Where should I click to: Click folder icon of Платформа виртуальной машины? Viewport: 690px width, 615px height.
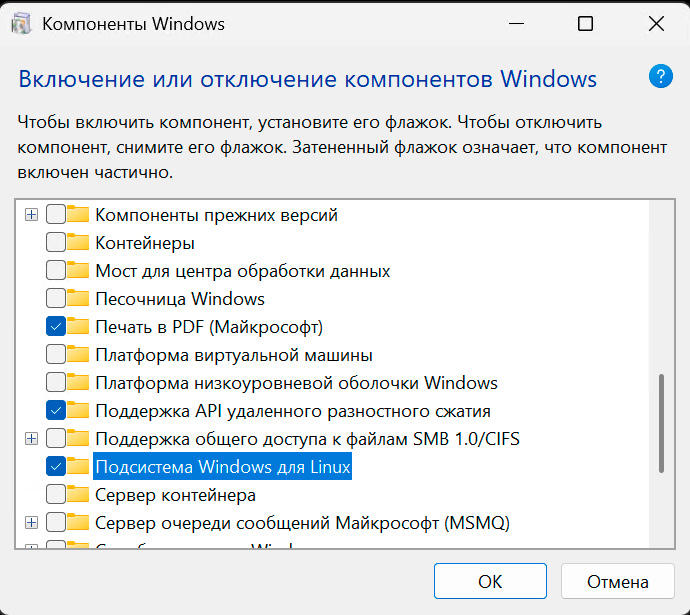(x=79, y=355)
